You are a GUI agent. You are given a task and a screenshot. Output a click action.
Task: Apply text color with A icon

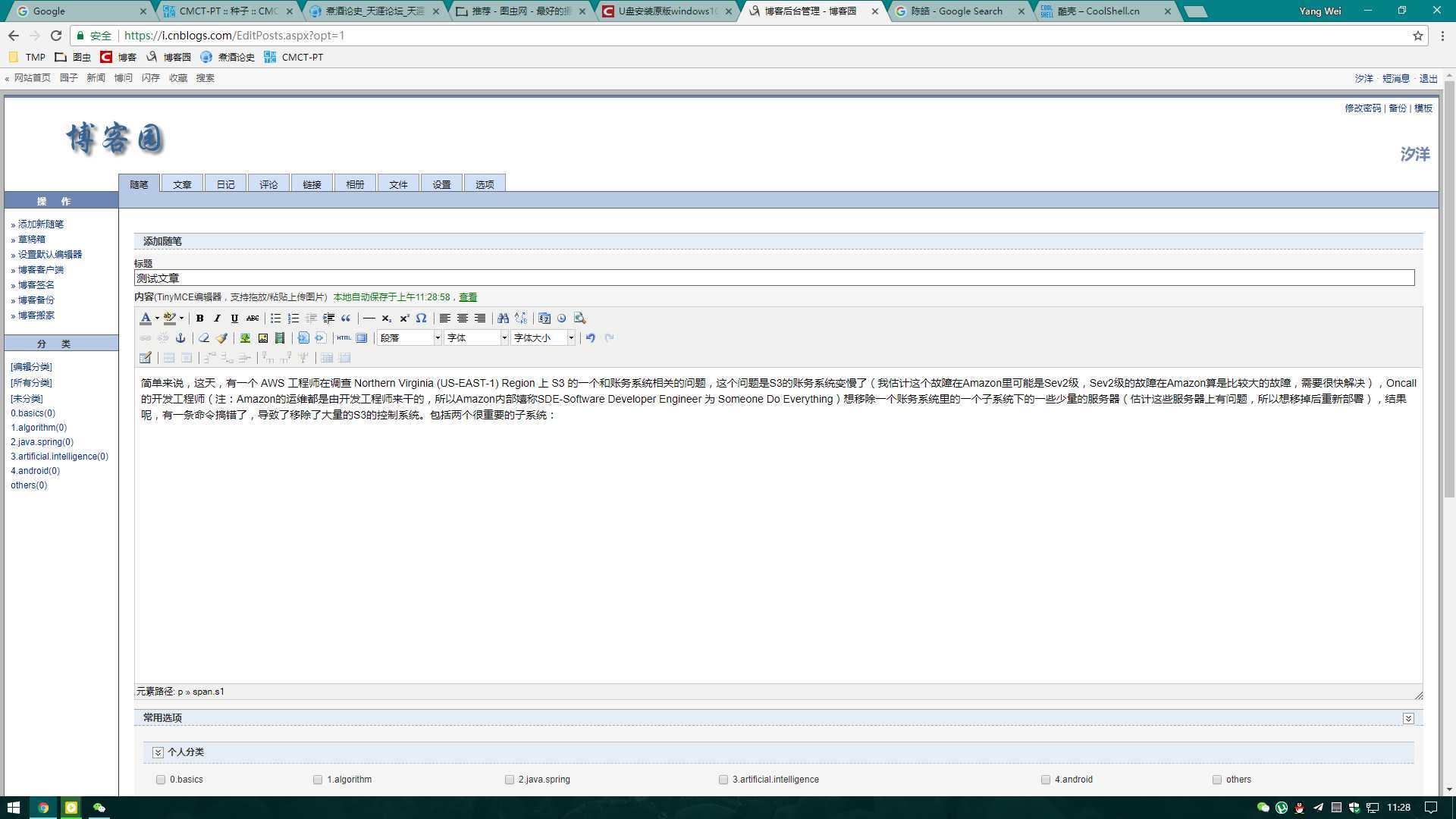tap(146, 318)
